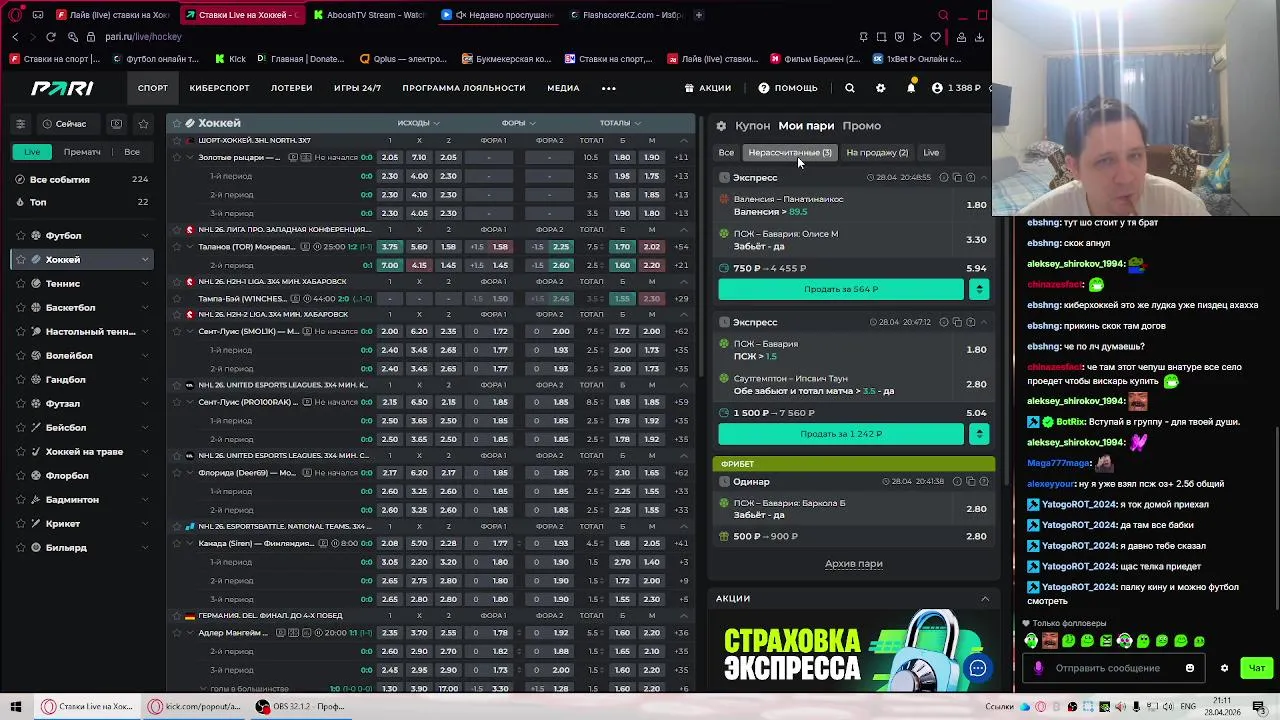Click the second Экспресс bet copy icon
Screen dimensions: 1280x720
point(957,322)
